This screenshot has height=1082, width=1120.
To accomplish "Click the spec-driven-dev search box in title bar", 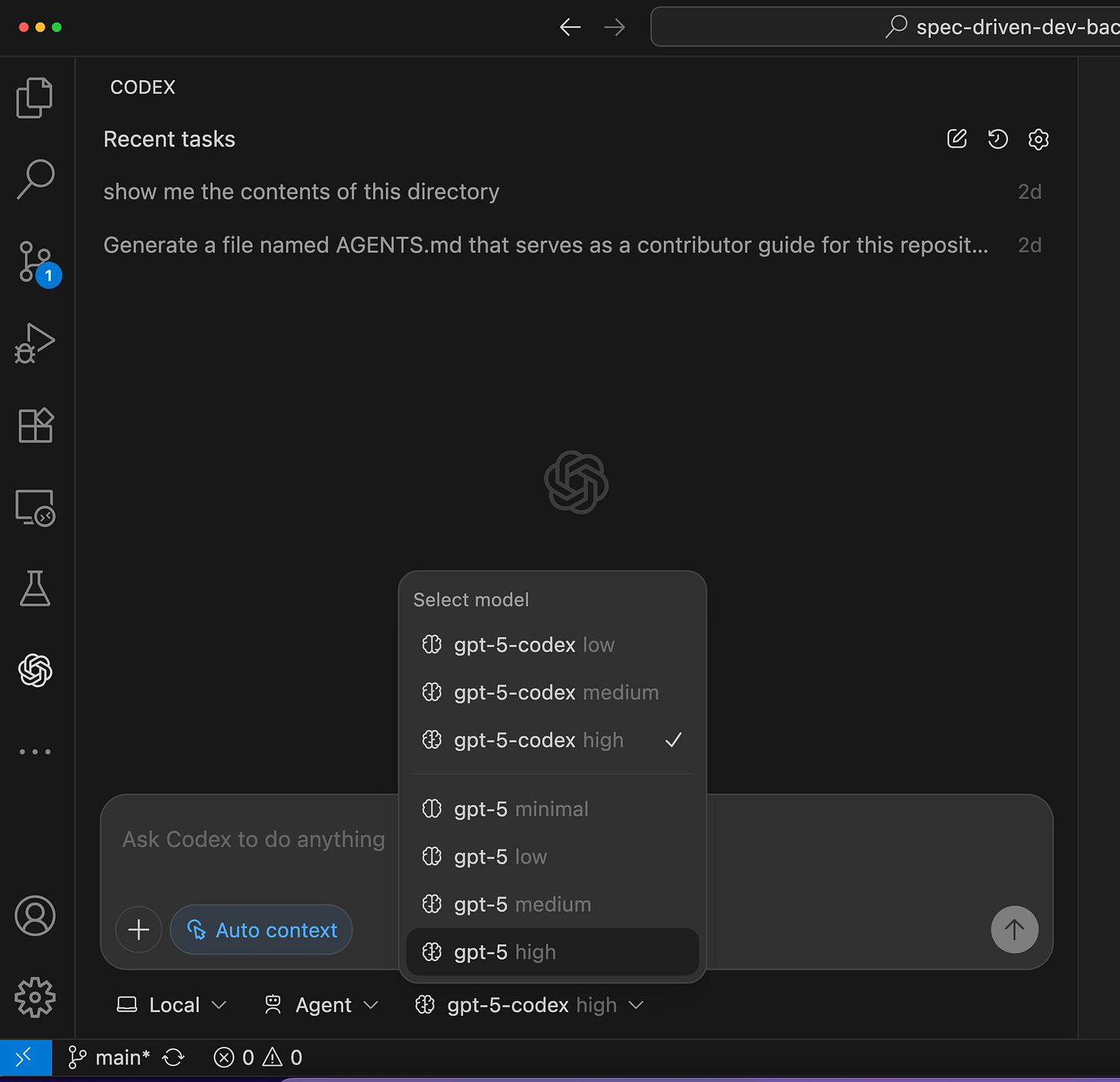I will (885, 27).
